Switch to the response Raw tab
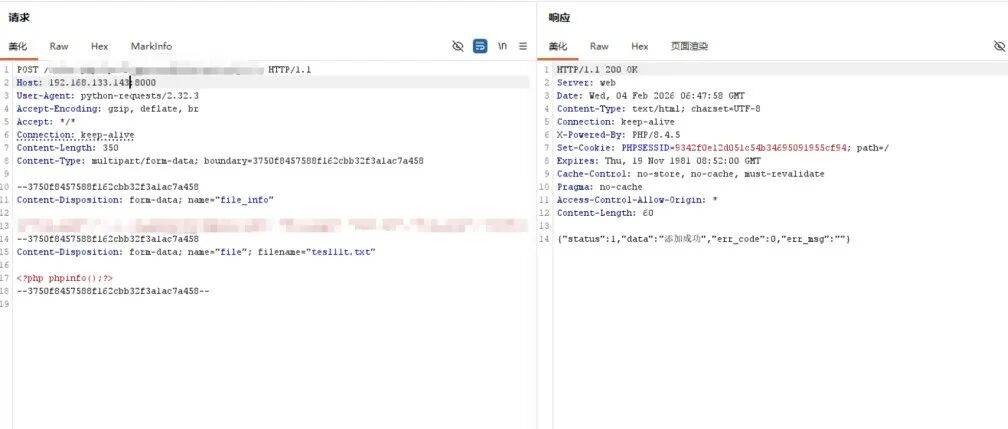This screenshot has height=429, width=1008. pyautogui.click(x=599, y=46)
